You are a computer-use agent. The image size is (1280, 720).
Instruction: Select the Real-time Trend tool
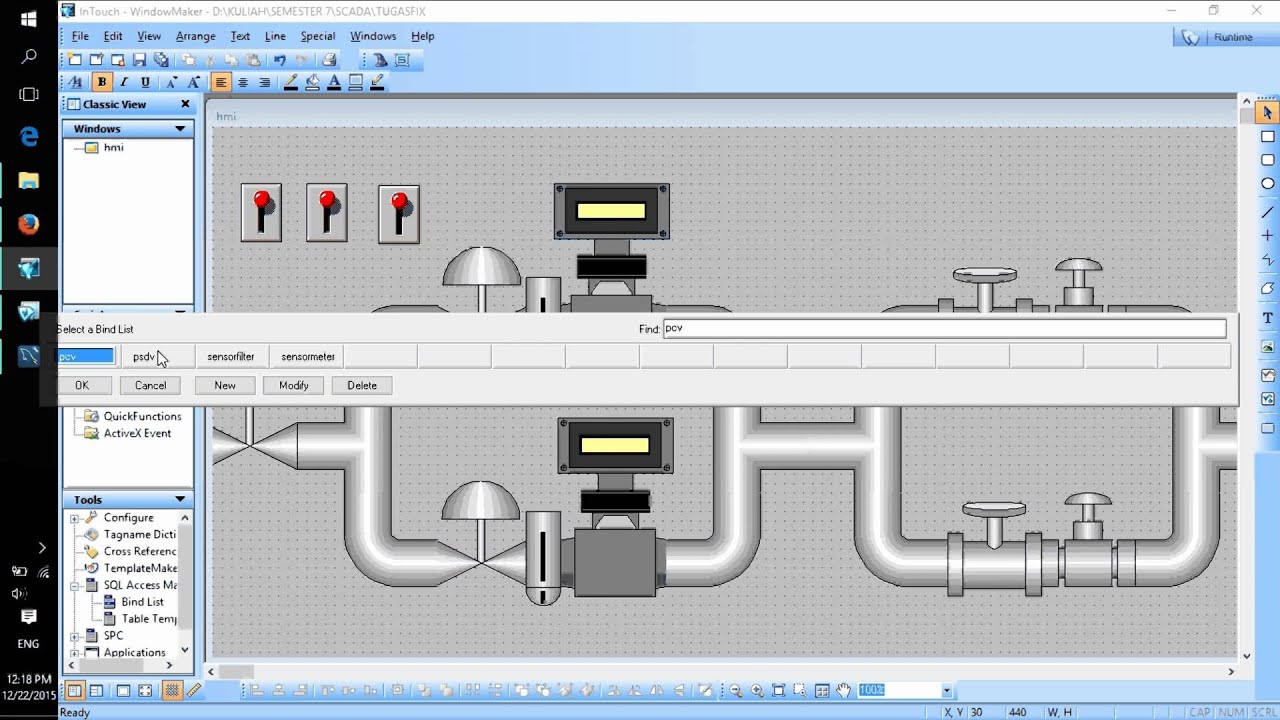tap(1268, 375)
